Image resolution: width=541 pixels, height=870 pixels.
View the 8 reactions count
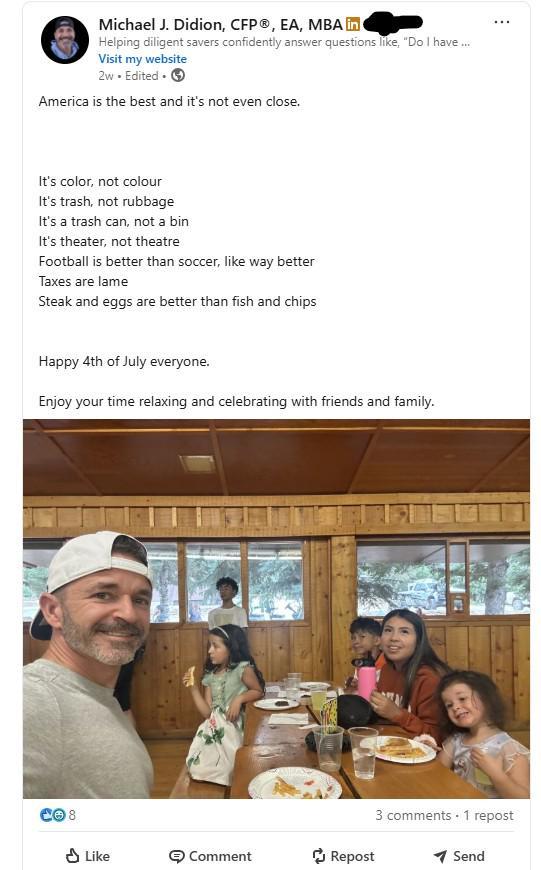72,815
